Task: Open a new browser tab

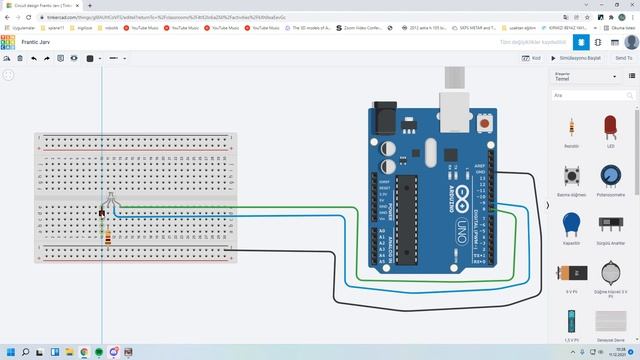Action: [x=90, y=6]
